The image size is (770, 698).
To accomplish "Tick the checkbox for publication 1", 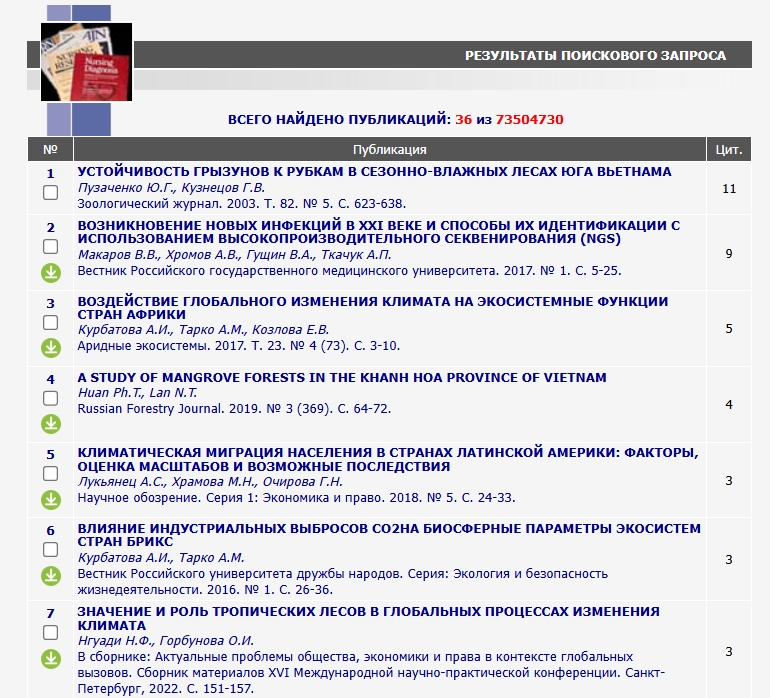I will 50,193.
